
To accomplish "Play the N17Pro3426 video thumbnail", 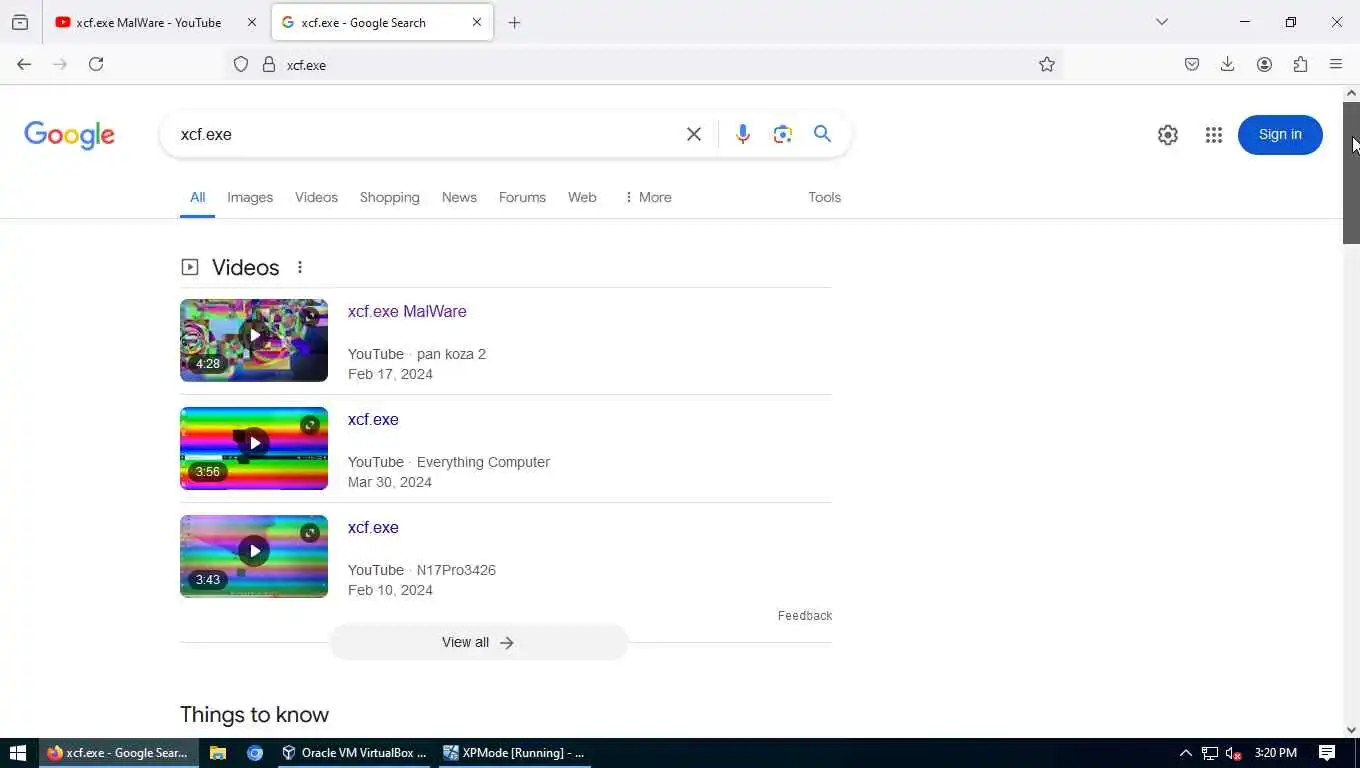I will coord(254,556).
